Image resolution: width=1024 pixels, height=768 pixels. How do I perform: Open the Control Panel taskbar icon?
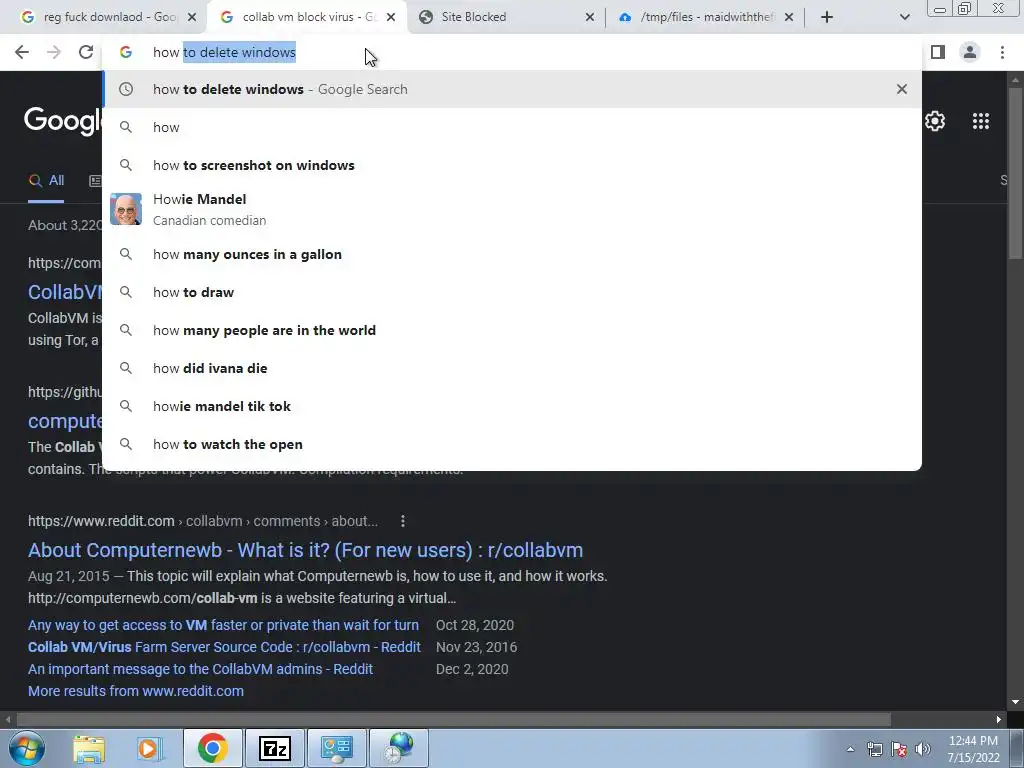coord(336,748)
